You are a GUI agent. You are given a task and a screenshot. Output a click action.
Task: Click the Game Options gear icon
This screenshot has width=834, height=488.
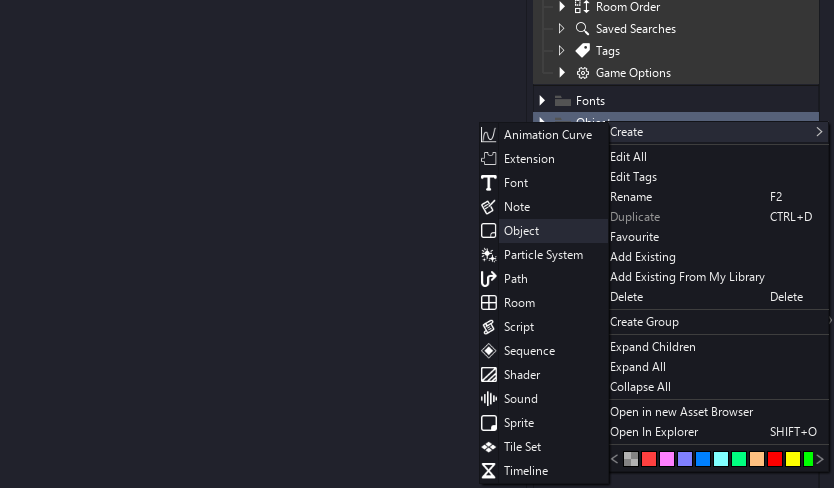[x=583, y=73]
